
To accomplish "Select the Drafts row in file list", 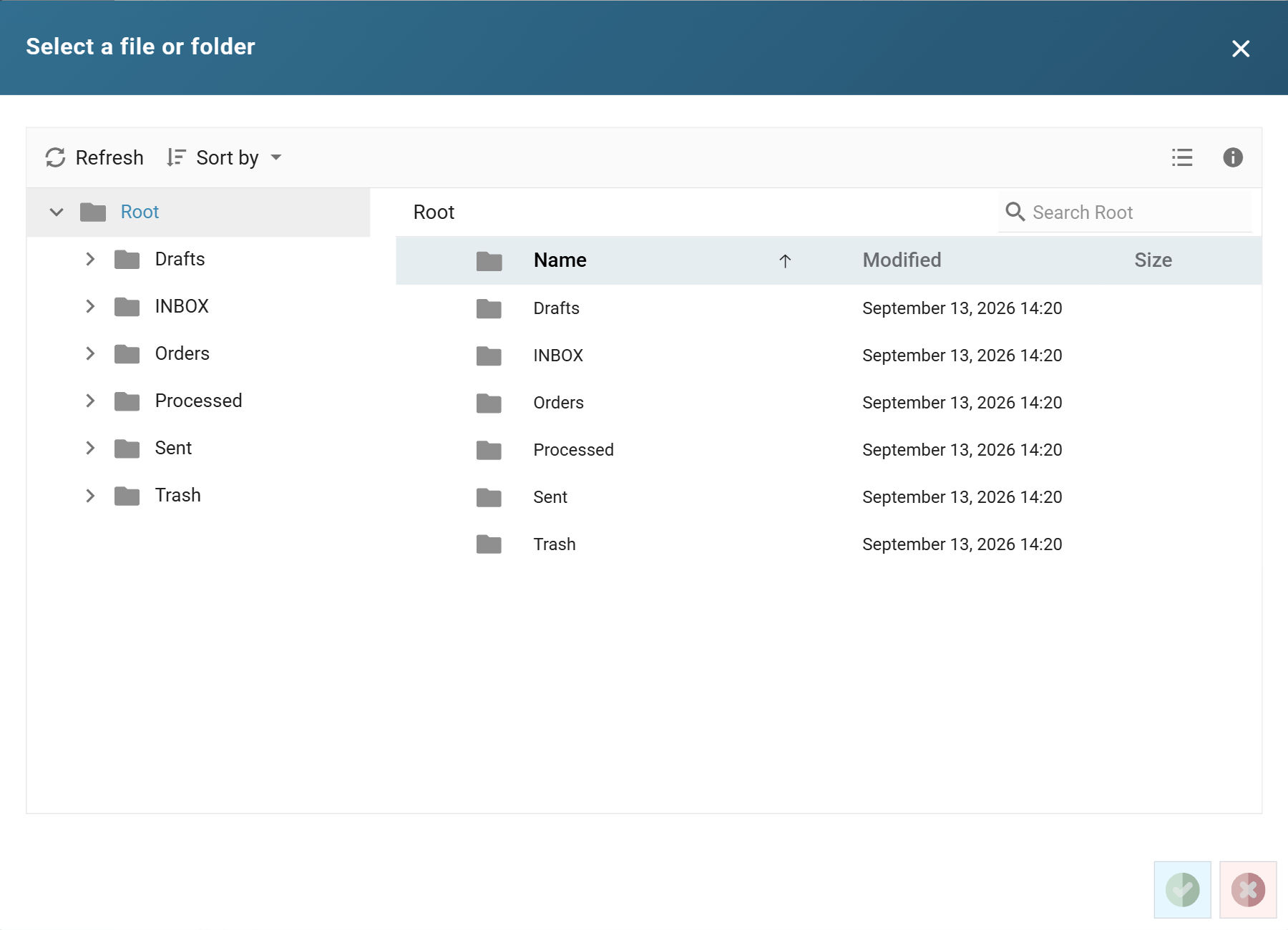I will click(829, 308).
